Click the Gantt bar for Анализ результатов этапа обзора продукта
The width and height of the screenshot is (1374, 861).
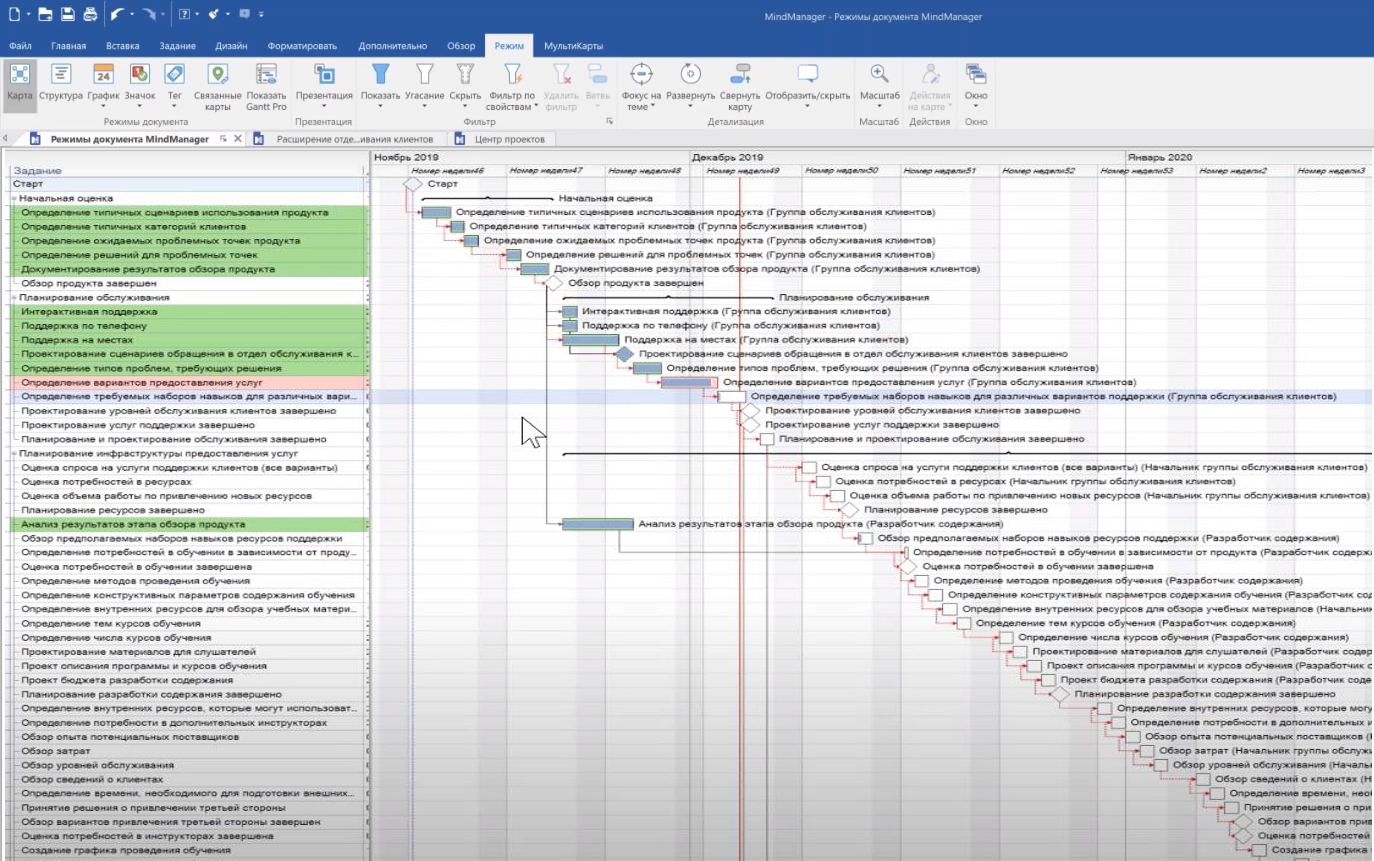point(597,524)
